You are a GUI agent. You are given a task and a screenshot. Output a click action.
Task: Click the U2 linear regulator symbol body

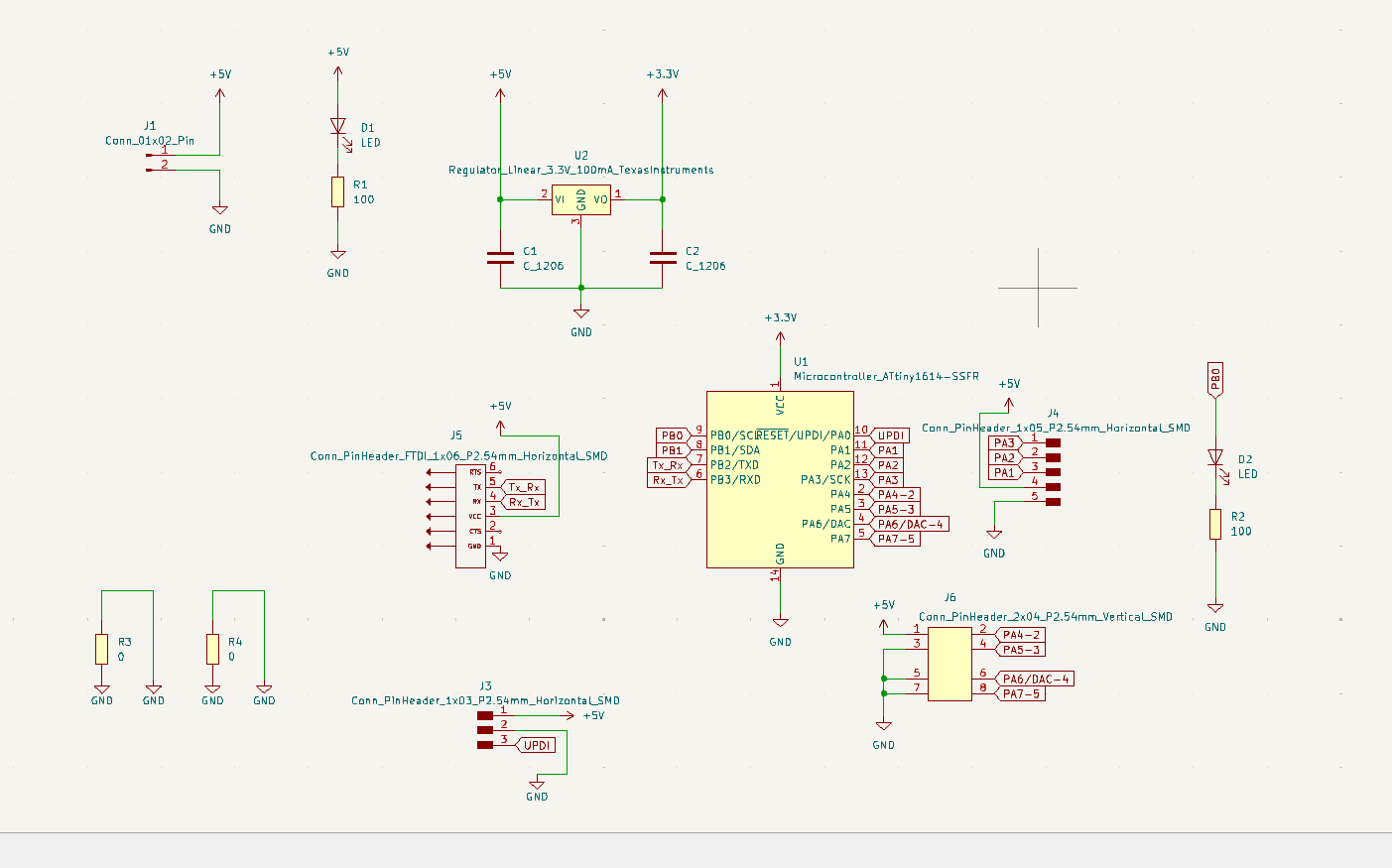click(x=581, y=199)
